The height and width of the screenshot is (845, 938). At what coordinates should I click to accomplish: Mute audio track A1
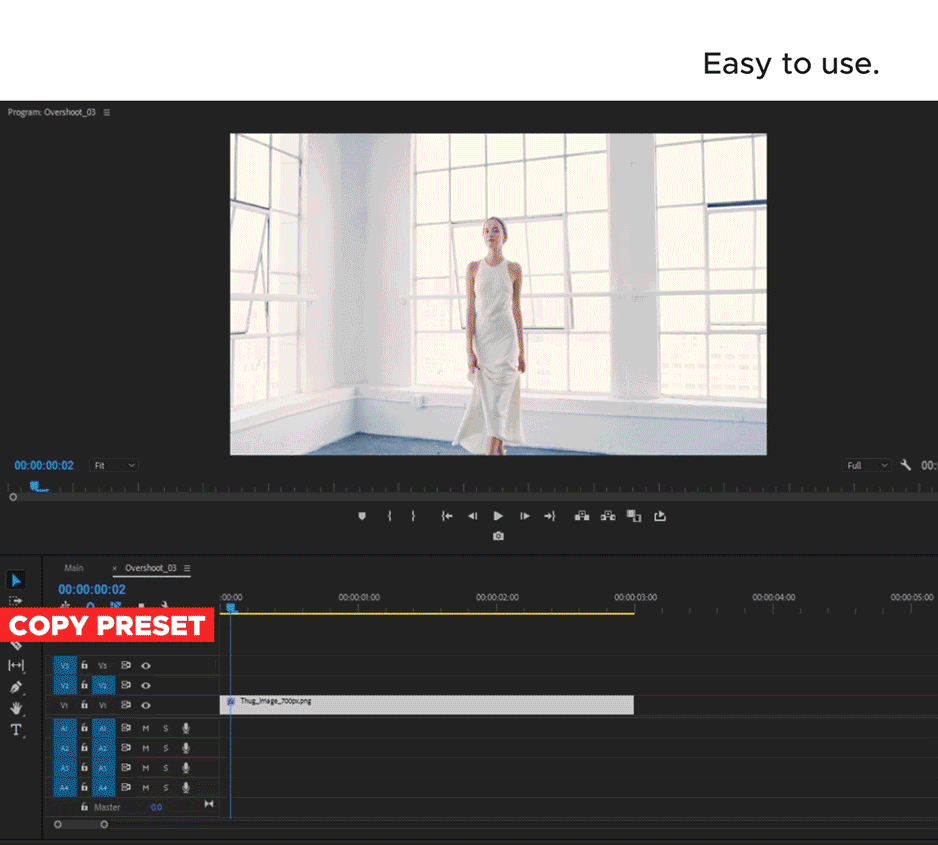146,728
